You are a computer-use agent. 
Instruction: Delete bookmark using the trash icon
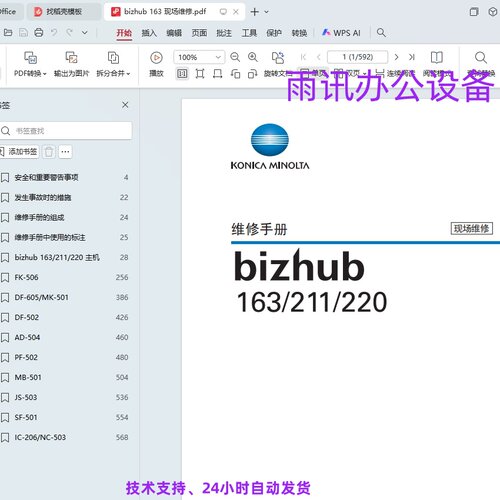point(49,152)
